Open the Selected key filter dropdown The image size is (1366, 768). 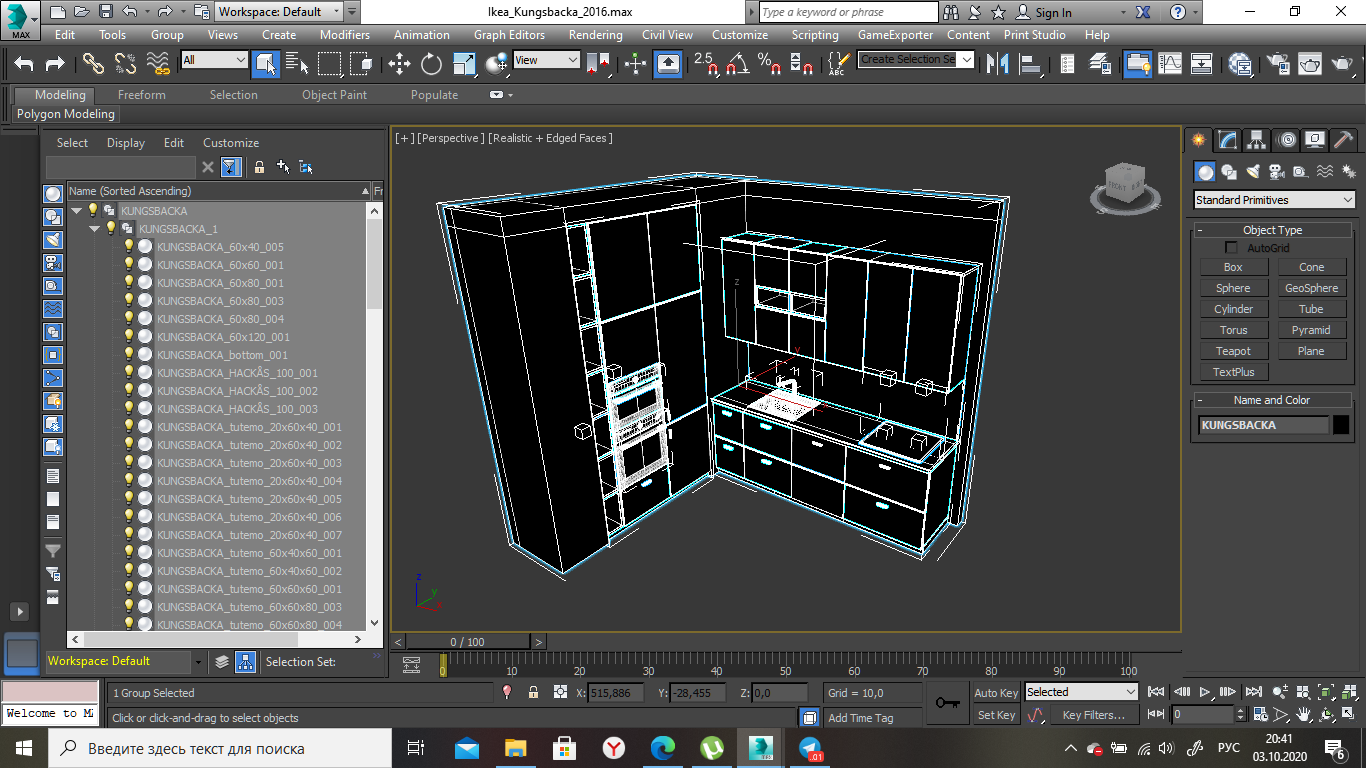click(1082, 692)
